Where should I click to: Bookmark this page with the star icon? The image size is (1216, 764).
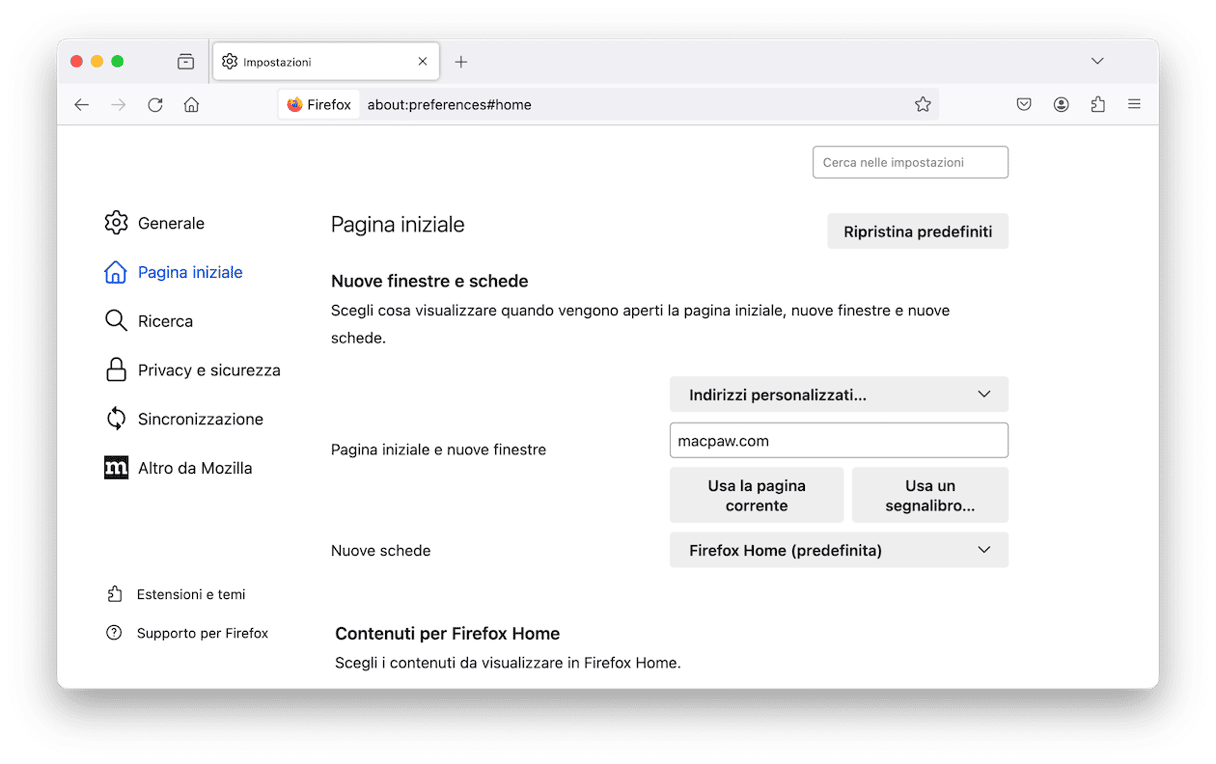point(923,105)
